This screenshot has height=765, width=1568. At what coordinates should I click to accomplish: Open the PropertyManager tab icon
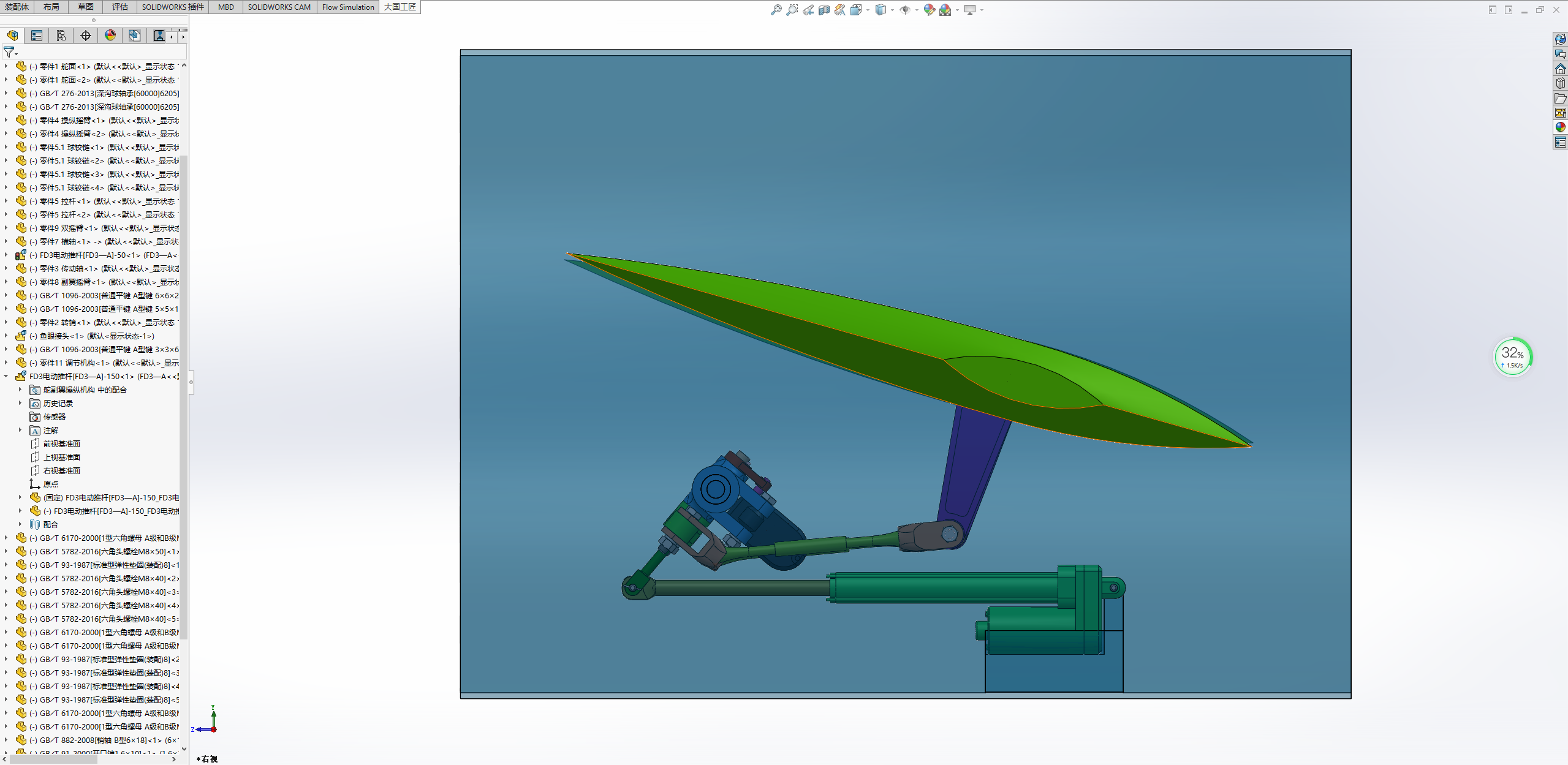(x=37, y=36)
